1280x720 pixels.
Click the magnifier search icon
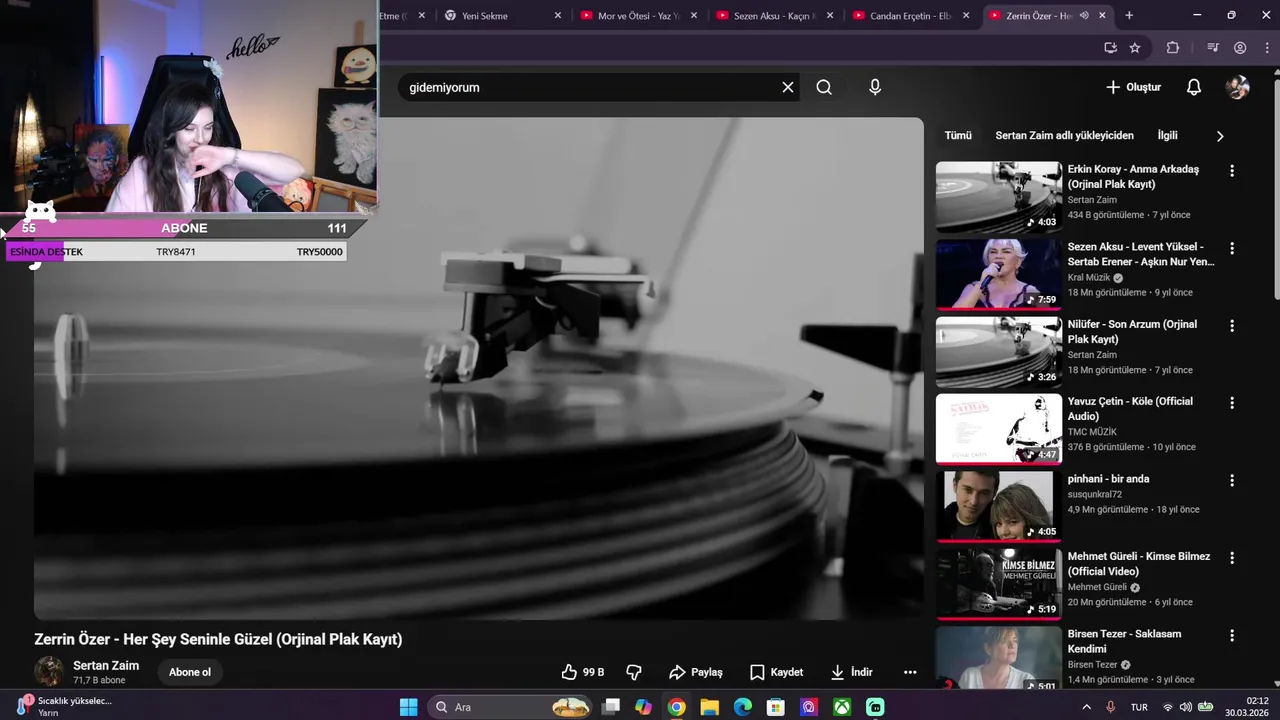(x=824, y=87)
